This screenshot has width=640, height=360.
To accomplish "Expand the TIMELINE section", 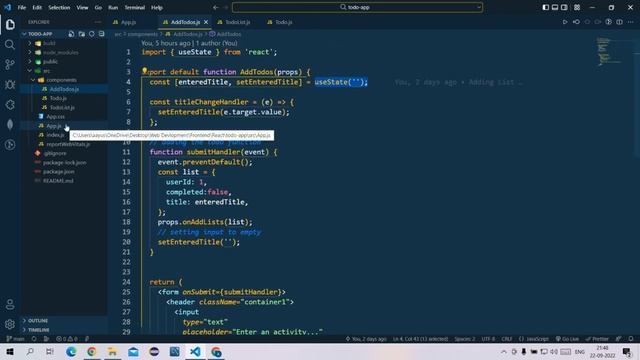I will [39, 330].
